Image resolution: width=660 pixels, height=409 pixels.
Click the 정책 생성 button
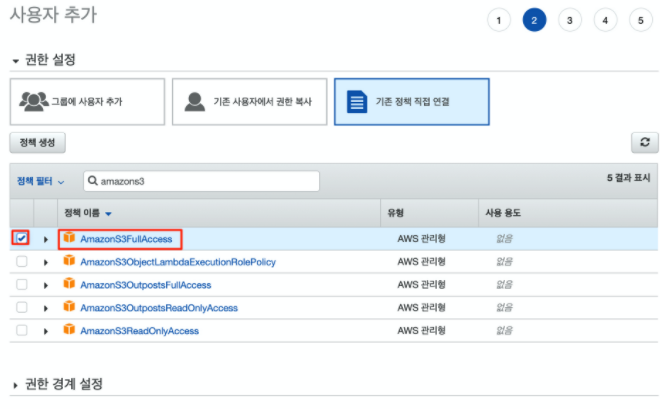click(x=37, y=143)
